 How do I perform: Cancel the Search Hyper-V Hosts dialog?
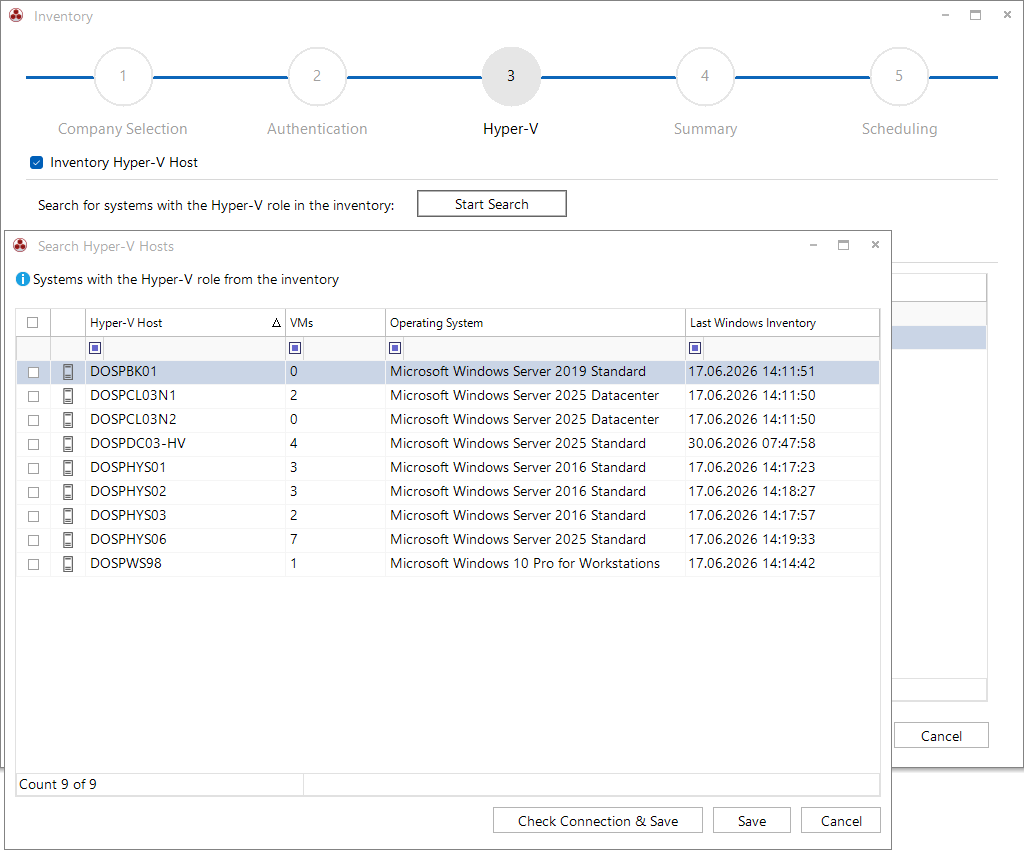[x=840, y=821]
